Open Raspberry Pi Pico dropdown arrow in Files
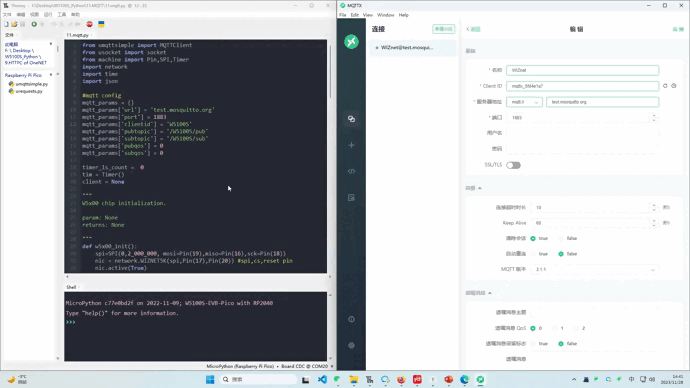The width and height of the screenshot is (690, 388). [51, 75]
